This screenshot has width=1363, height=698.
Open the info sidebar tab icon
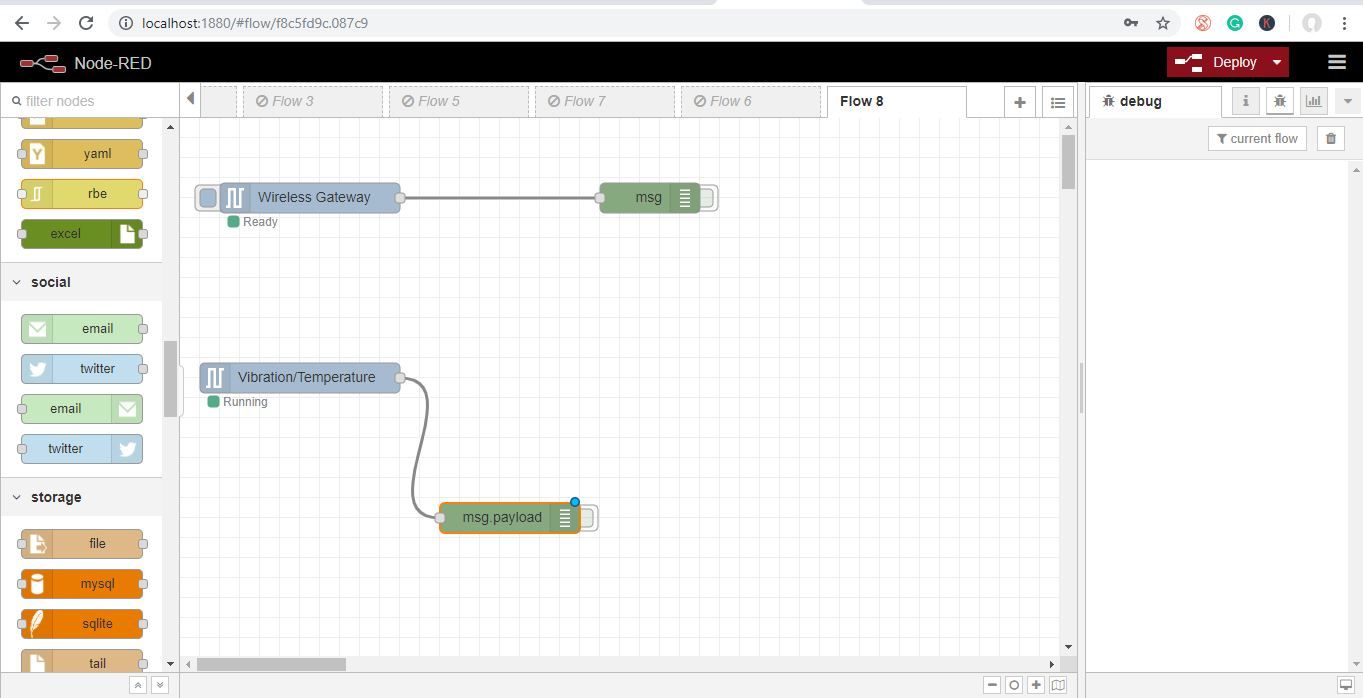click(x=1245, y=101)
